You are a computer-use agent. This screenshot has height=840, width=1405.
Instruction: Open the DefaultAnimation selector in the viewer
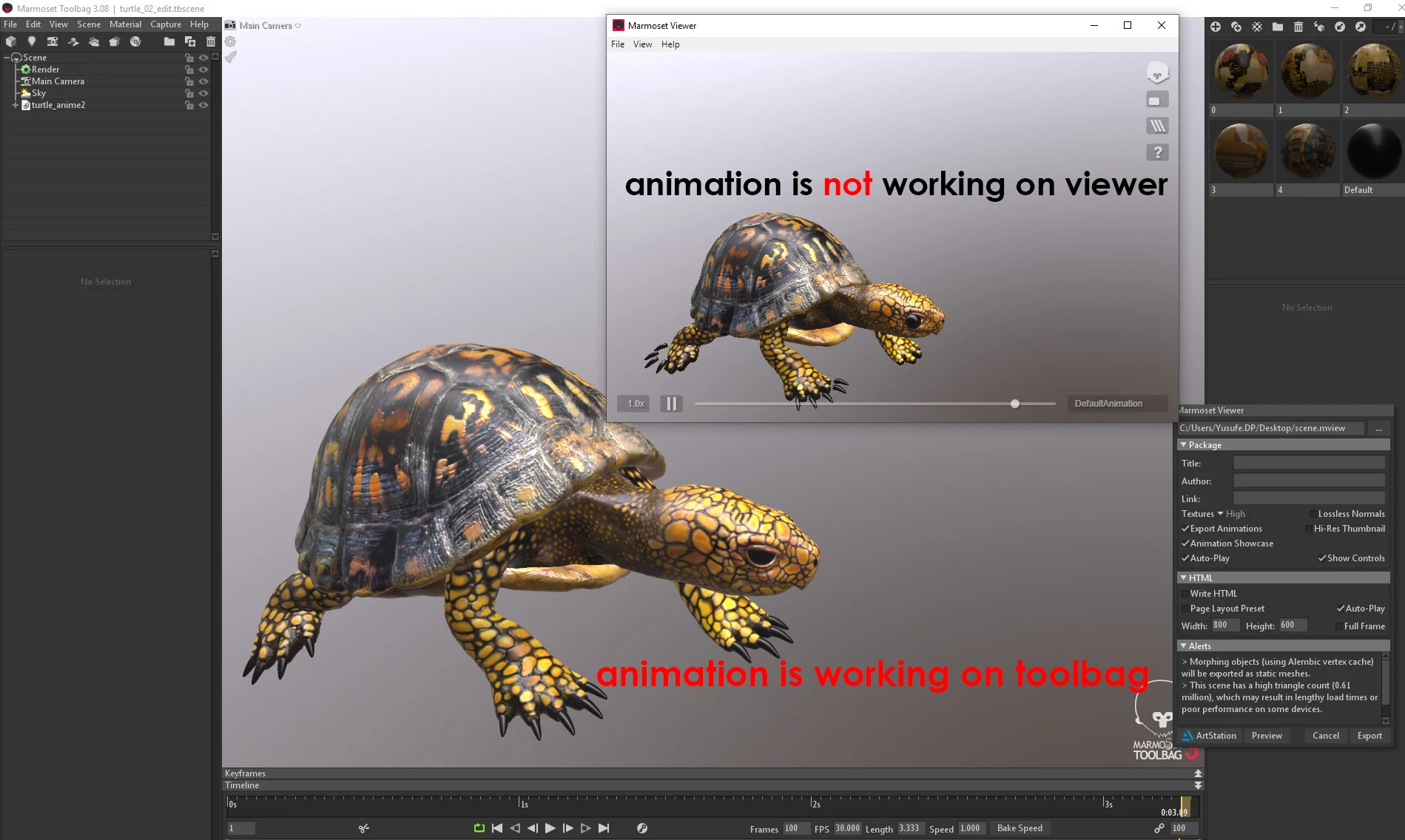tap(1116, 404)
